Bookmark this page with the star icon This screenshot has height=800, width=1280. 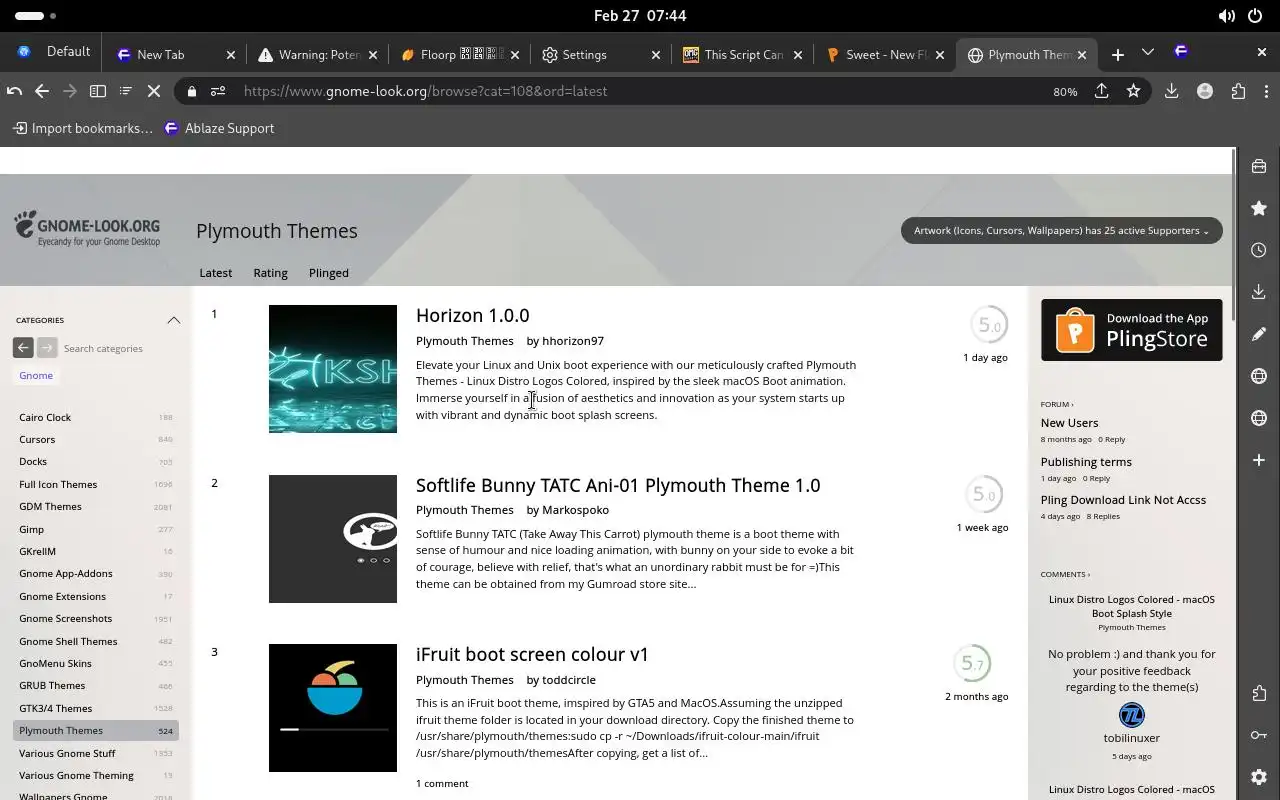1133,91
